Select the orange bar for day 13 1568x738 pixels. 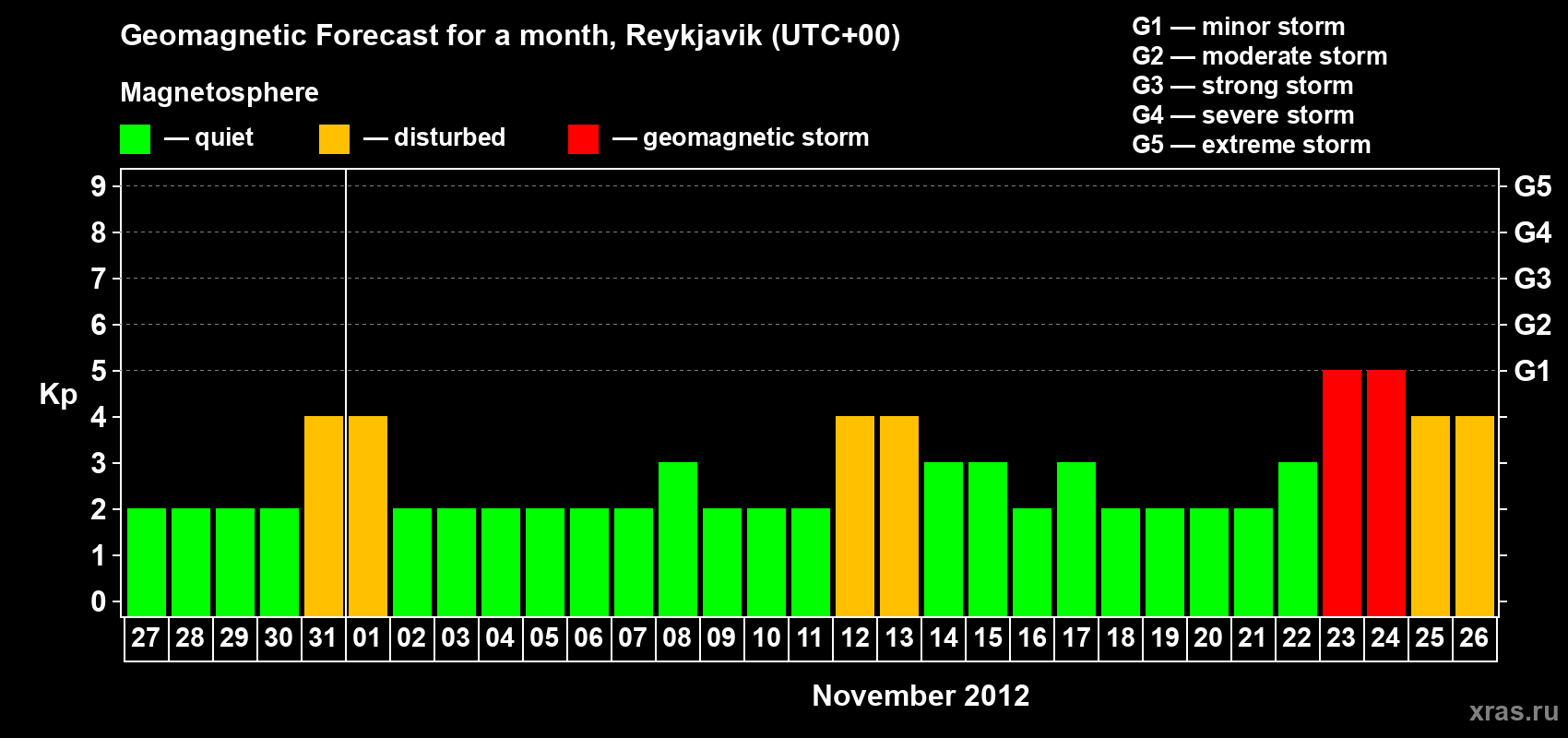(x=899, y=516)
